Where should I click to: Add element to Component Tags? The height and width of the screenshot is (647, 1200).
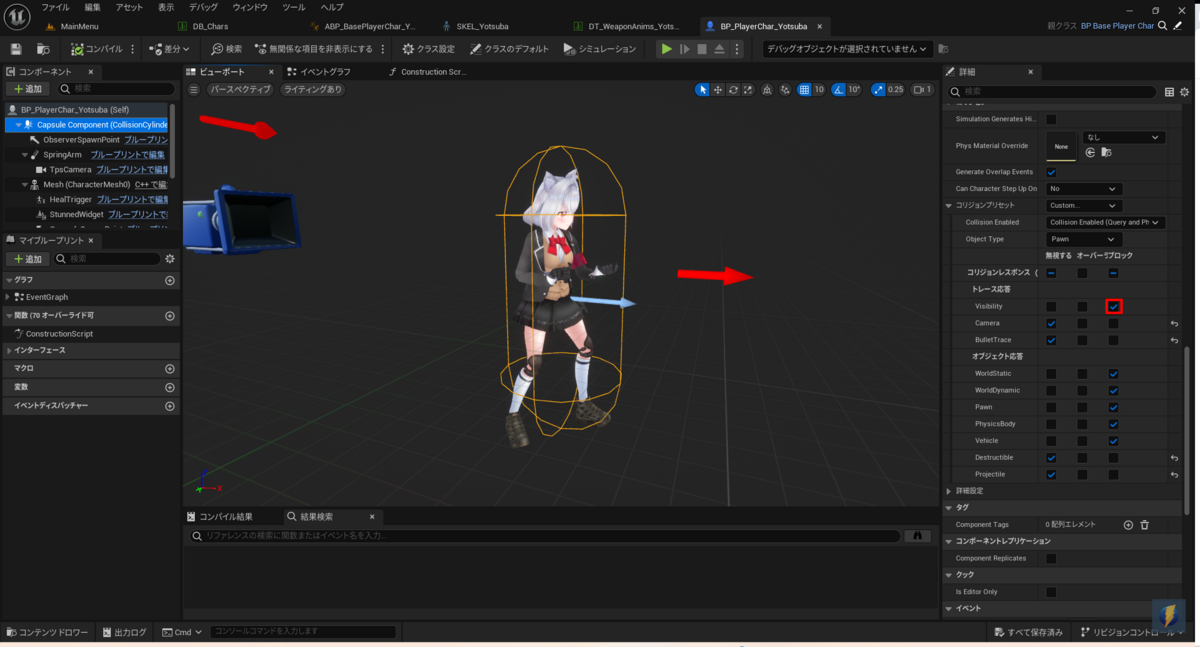(1128, 524)
